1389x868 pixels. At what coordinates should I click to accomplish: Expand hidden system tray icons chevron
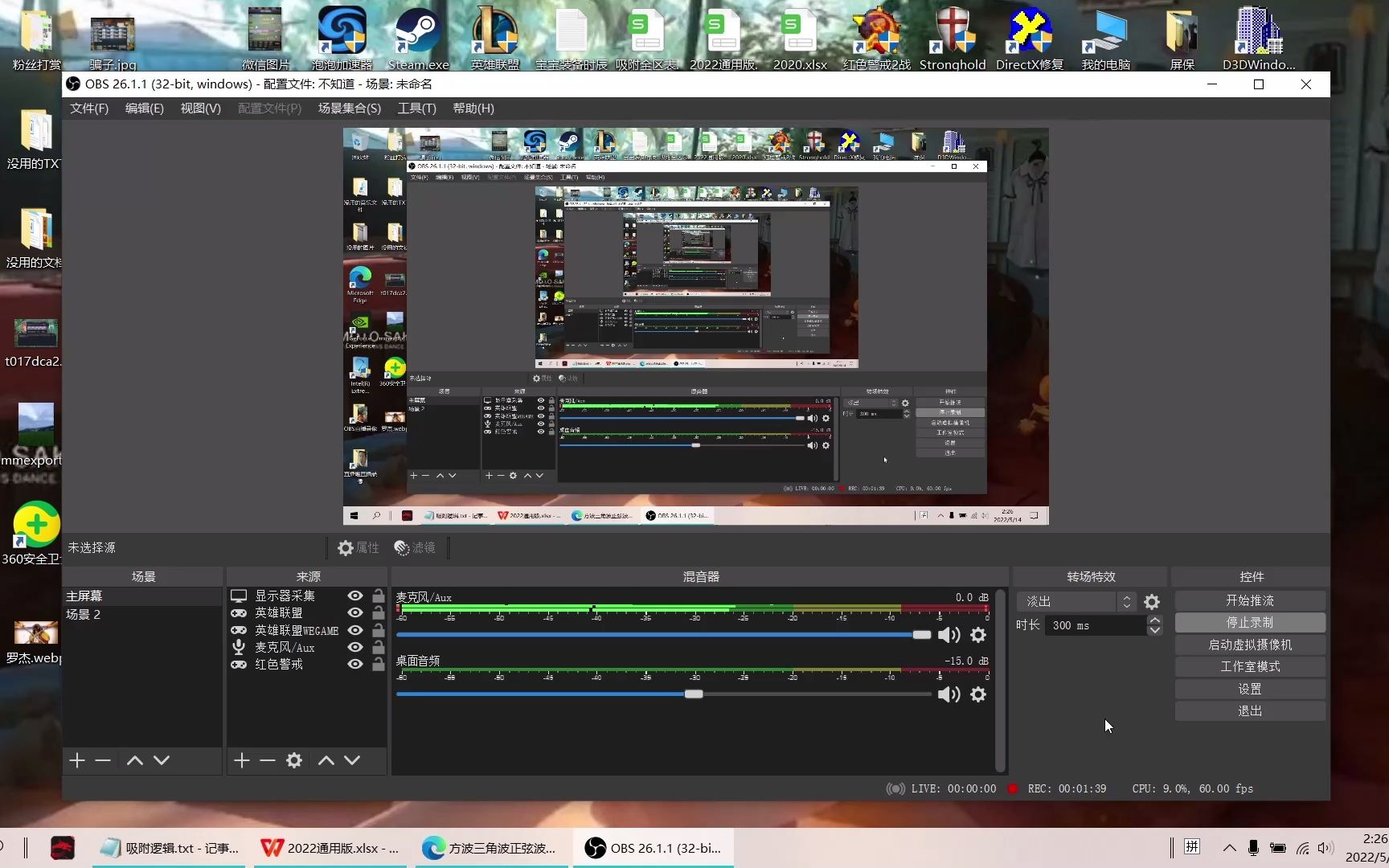(1229, 848)
